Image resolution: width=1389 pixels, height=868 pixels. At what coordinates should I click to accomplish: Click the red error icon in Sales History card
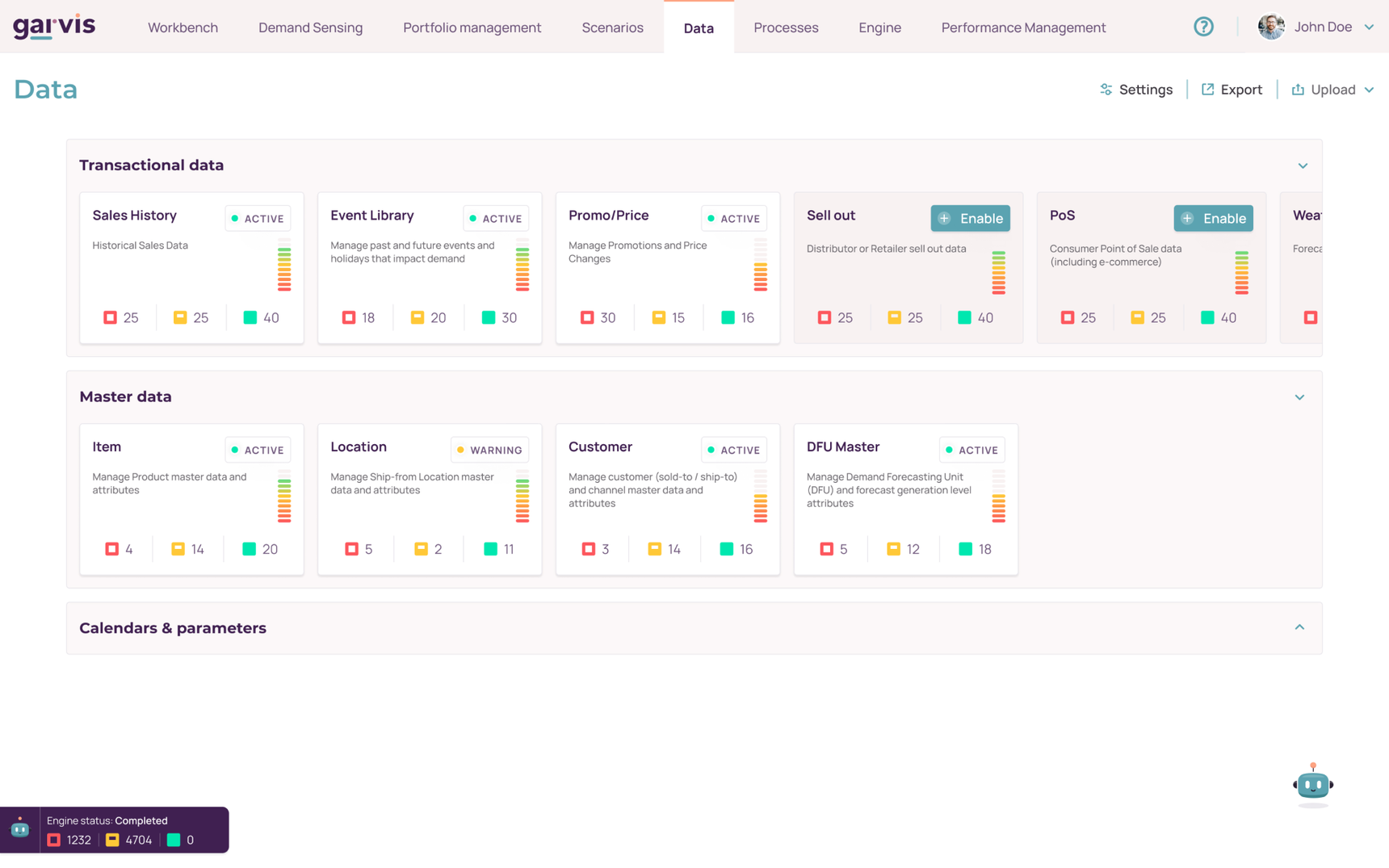(111, 317)
